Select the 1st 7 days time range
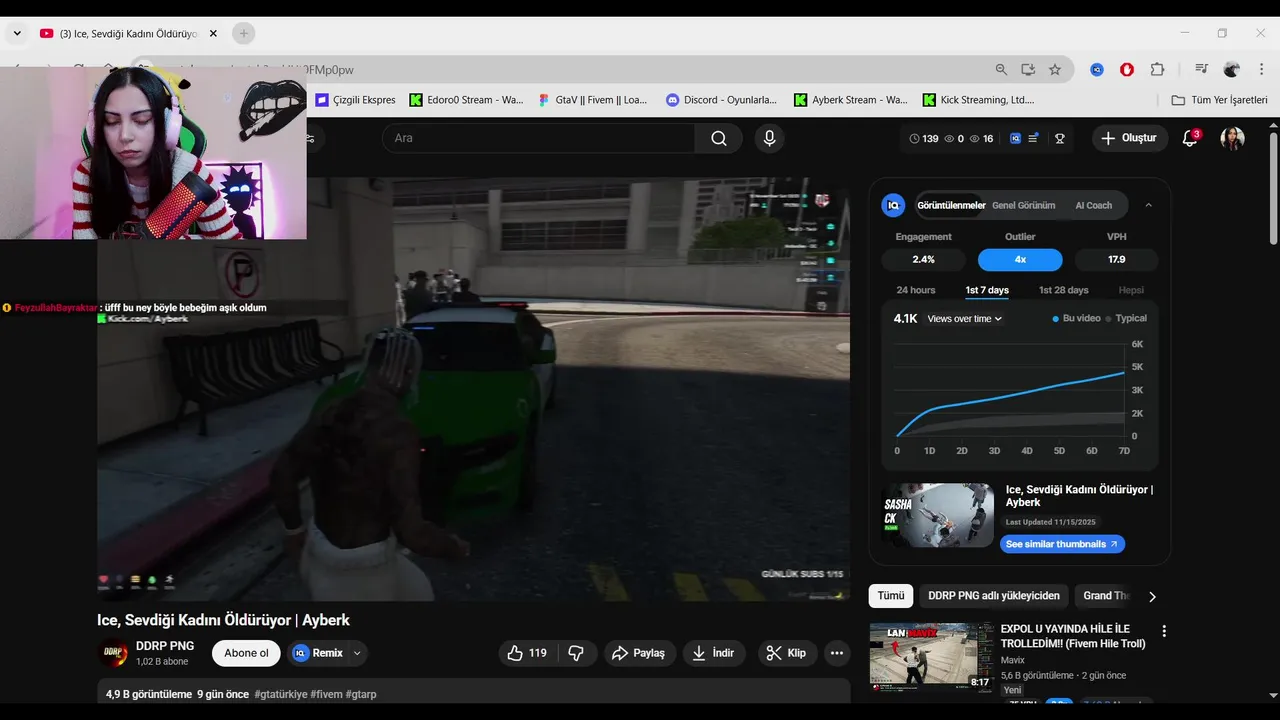The width and height of the screenshot is (1280, 720). click(x=987, y=290)
